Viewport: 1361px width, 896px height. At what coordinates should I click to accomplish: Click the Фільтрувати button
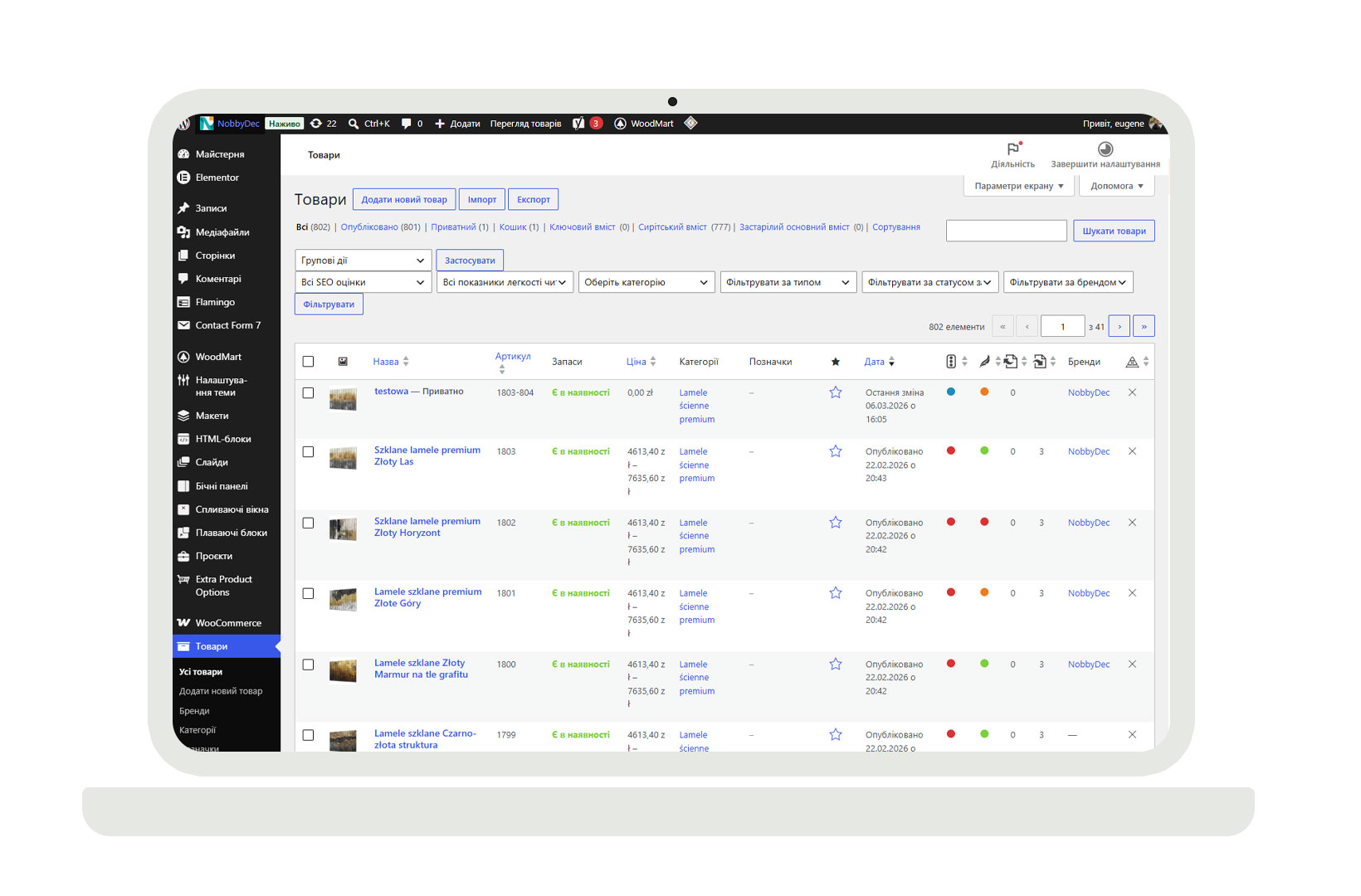point(329,304)
